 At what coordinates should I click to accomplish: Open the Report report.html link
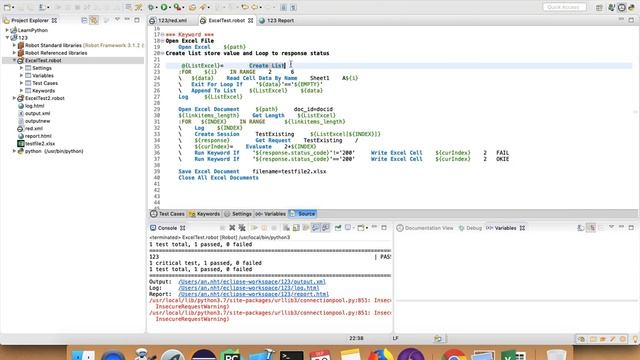coord(253,294)
